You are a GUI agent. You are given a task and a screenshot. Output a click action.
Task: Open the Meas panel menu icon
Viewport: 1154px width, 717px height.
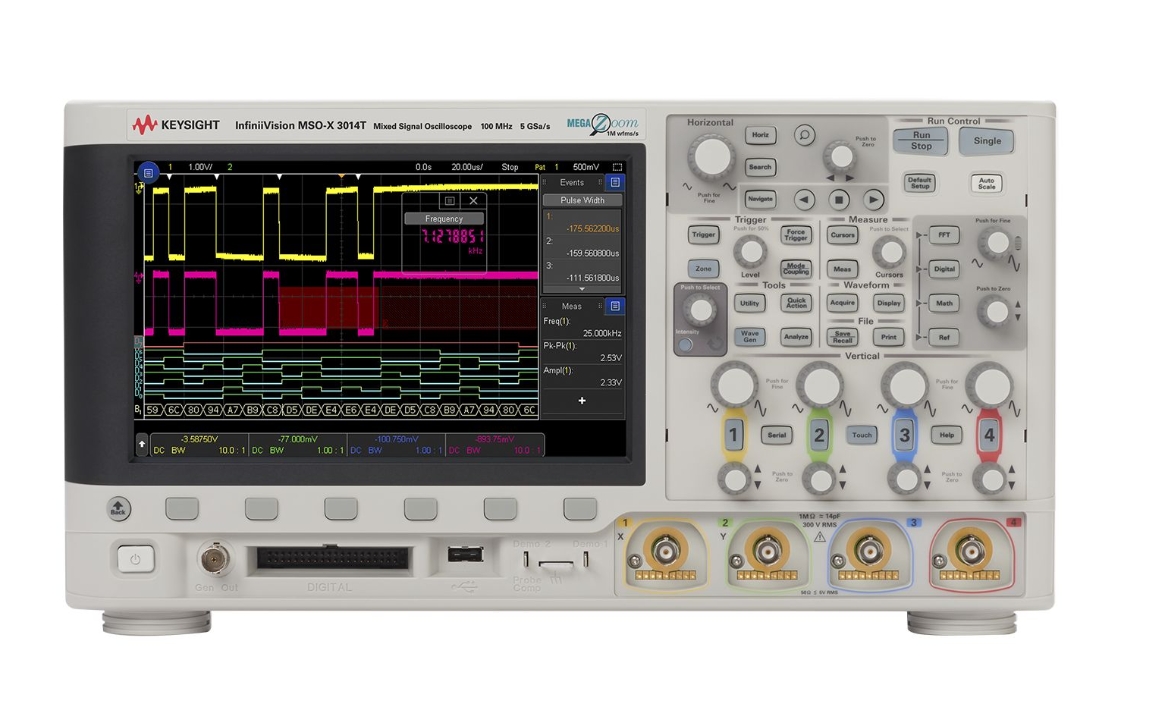(x=614, y=305)
